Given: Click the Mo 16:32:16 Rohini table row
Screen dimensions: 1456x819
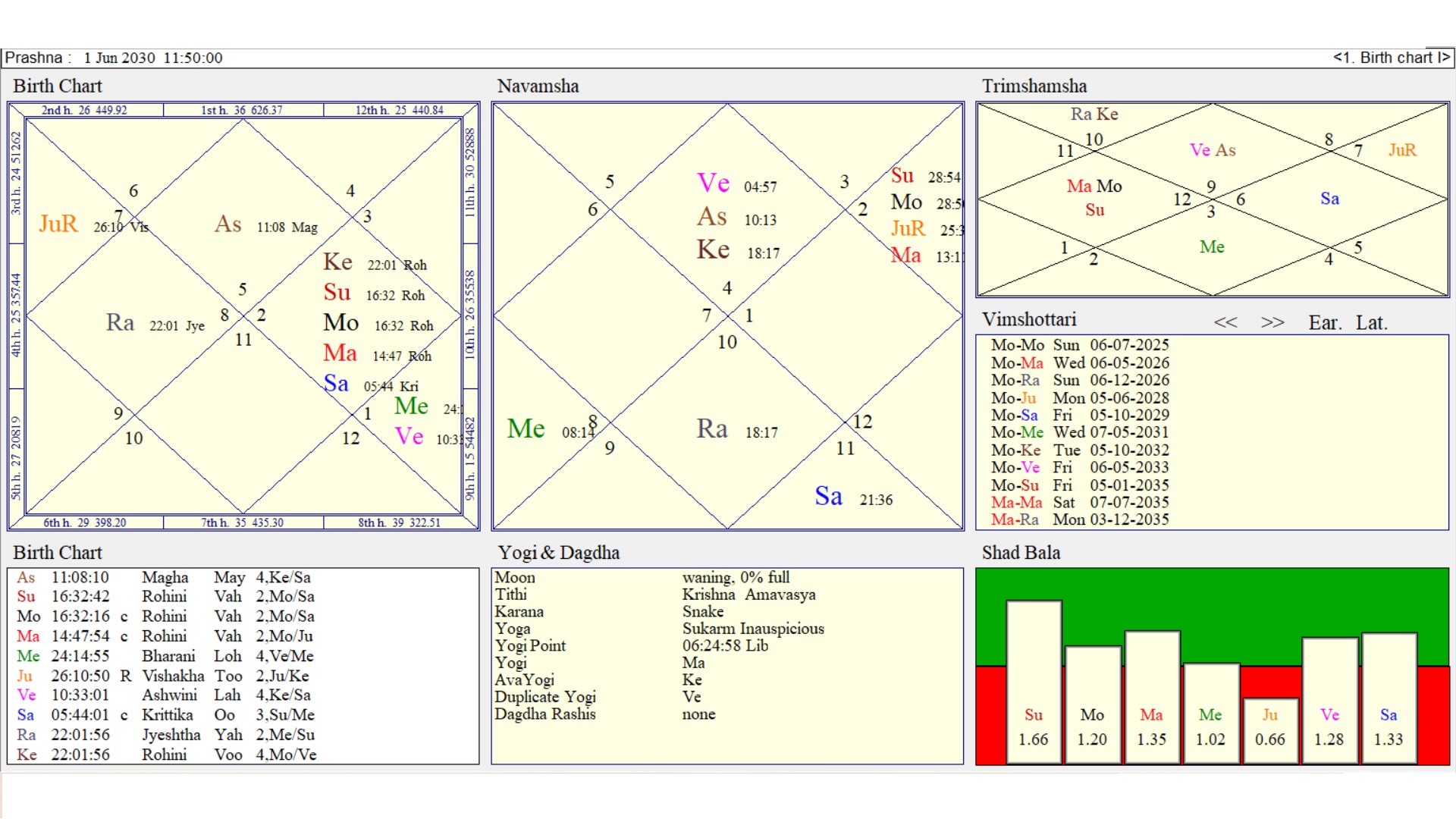Looking at the screenshot, I should tap(165, 617).
